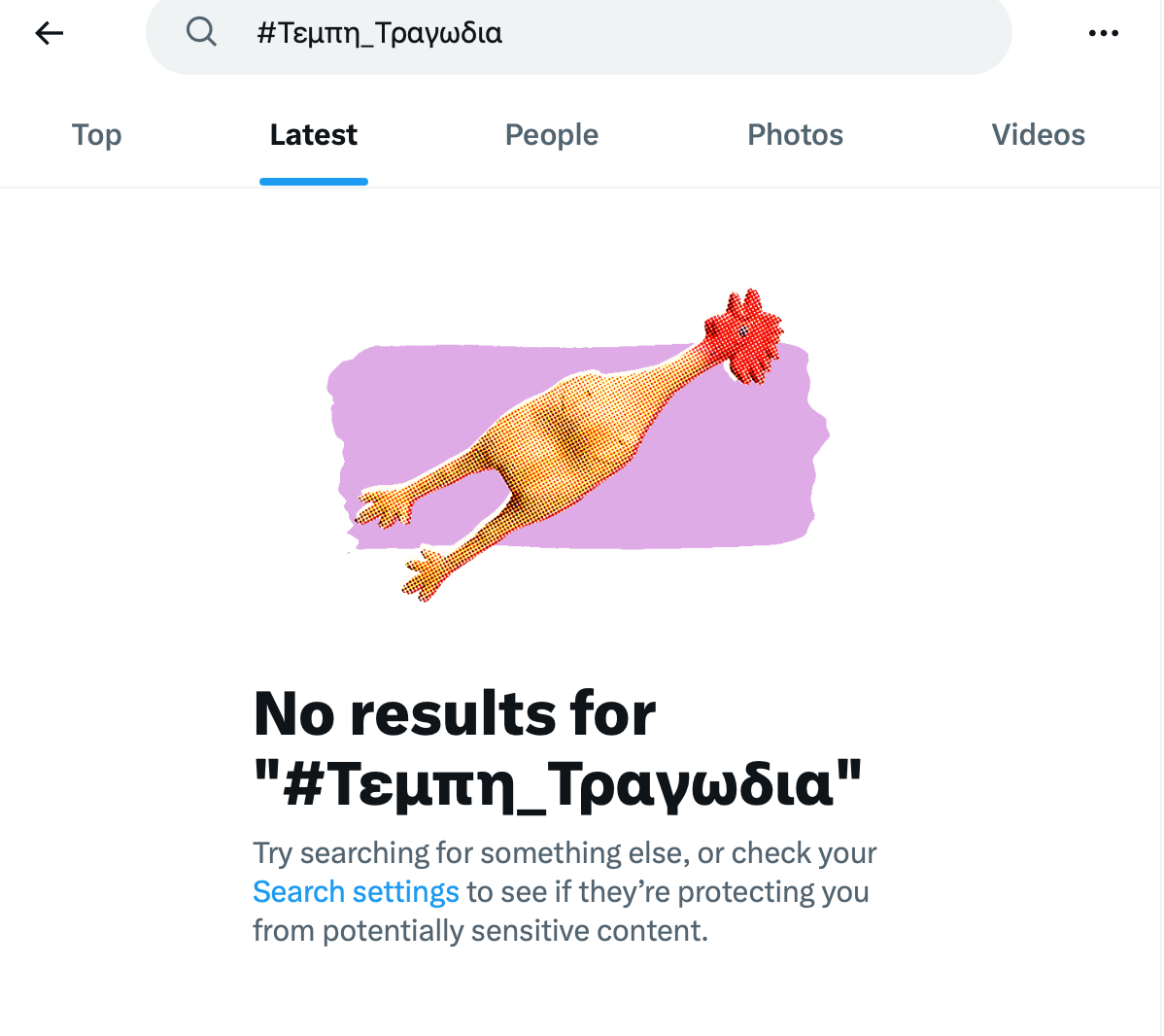
Task: Click "from potentially sensitive content" text
Action: tap(480, 931)
